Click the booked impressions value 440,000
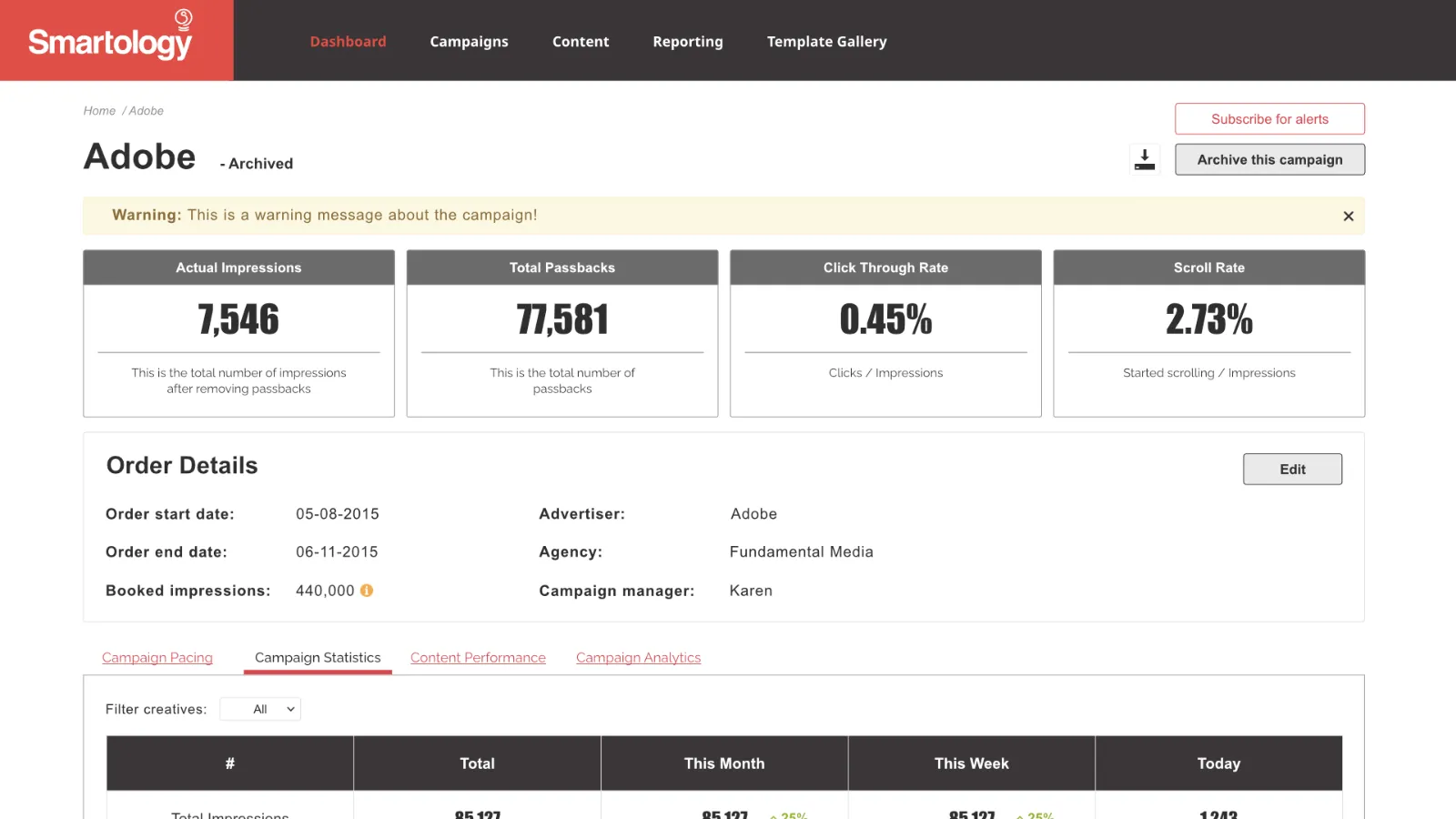Image resolution: width=1456 pixels, height=819 pixels. point(325,591)
